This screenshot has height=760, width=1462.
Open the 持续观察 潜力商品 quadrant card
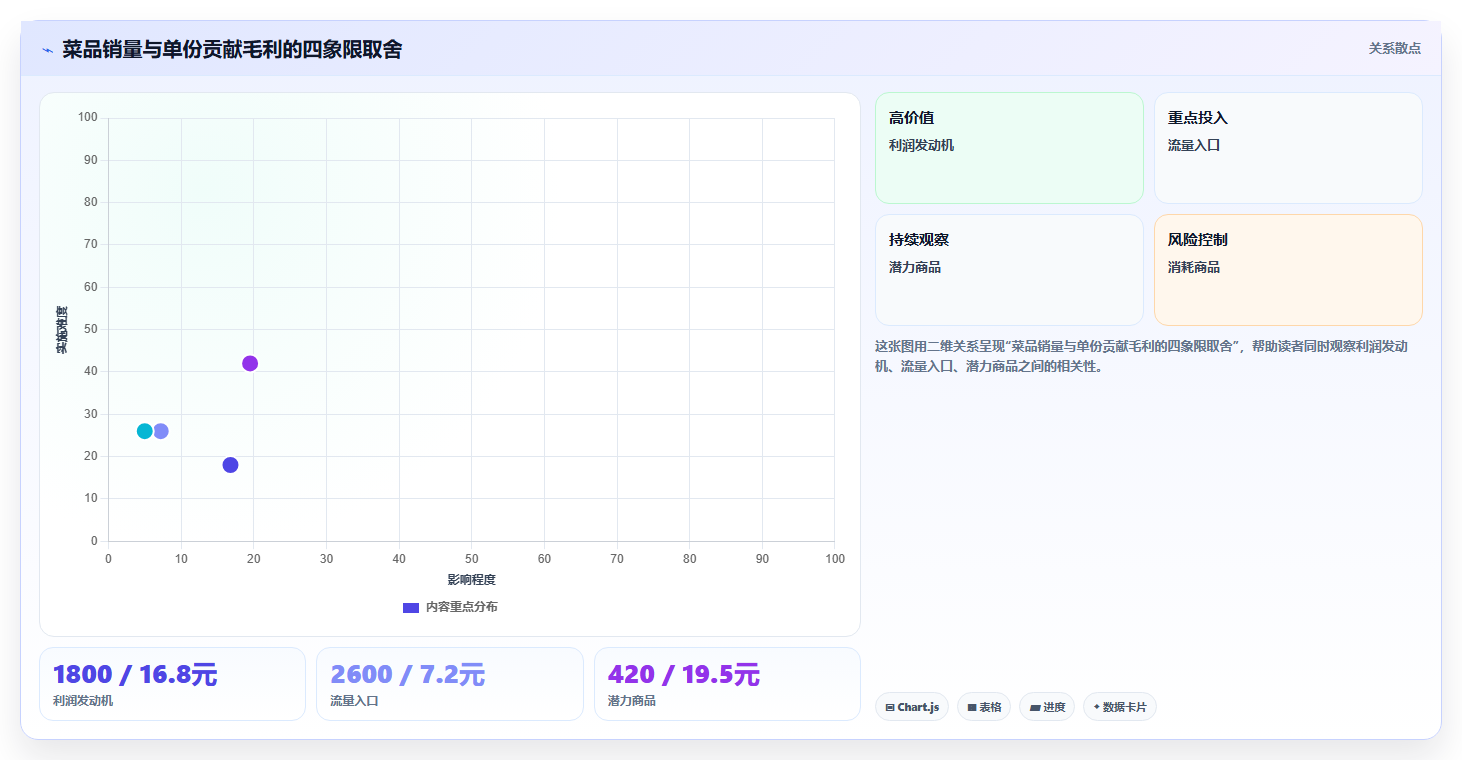coord(1009,270)
